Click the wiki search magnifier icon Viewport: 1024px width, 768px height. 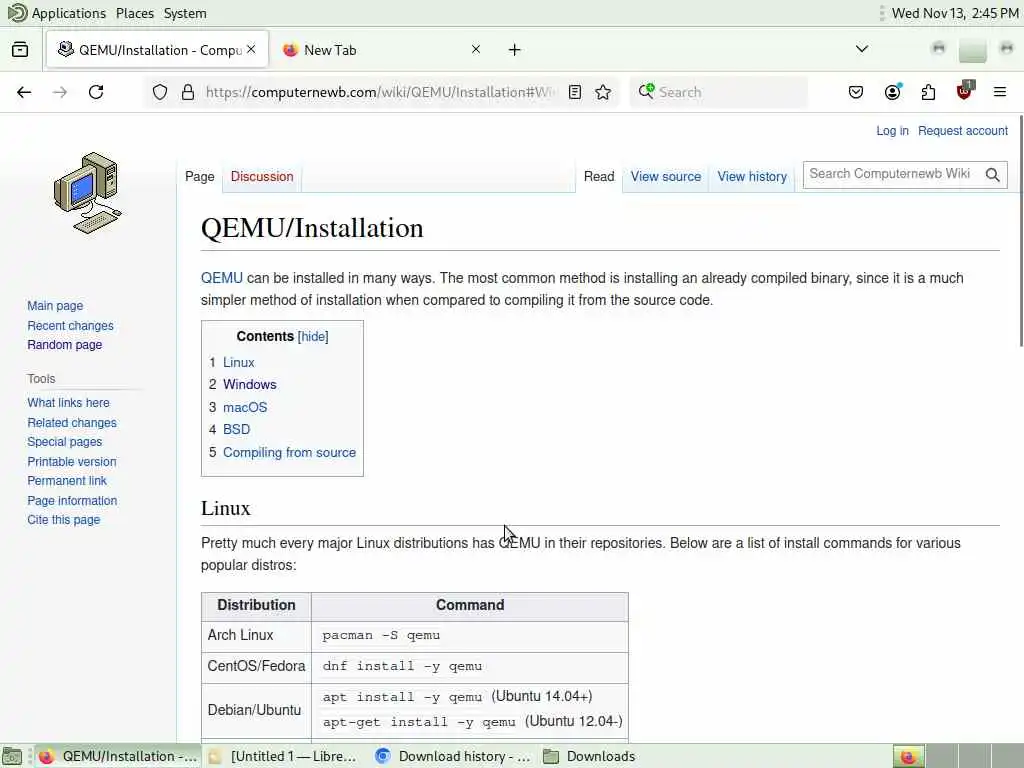click(x=993, y=174)
